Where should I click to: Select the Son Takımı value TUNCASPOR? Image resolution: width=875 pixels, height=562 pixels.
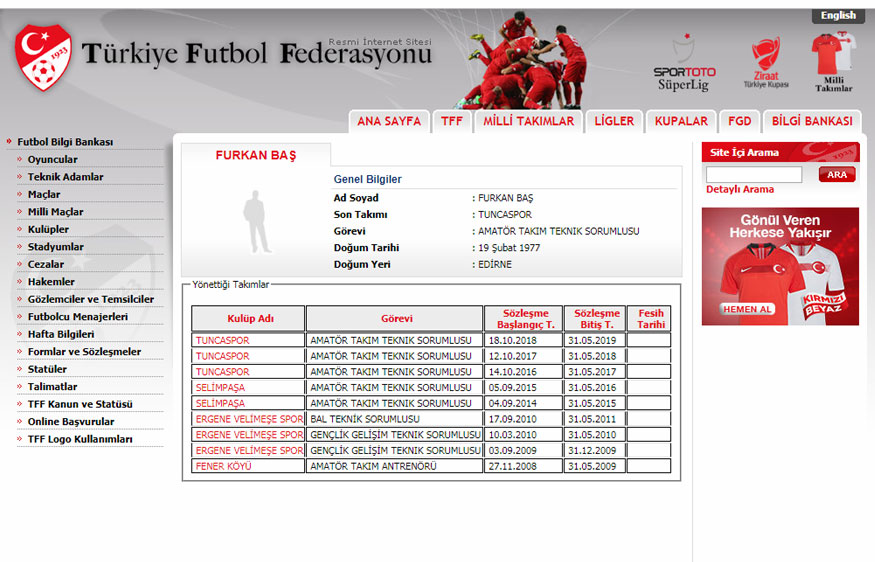click(x=505, y=214)
